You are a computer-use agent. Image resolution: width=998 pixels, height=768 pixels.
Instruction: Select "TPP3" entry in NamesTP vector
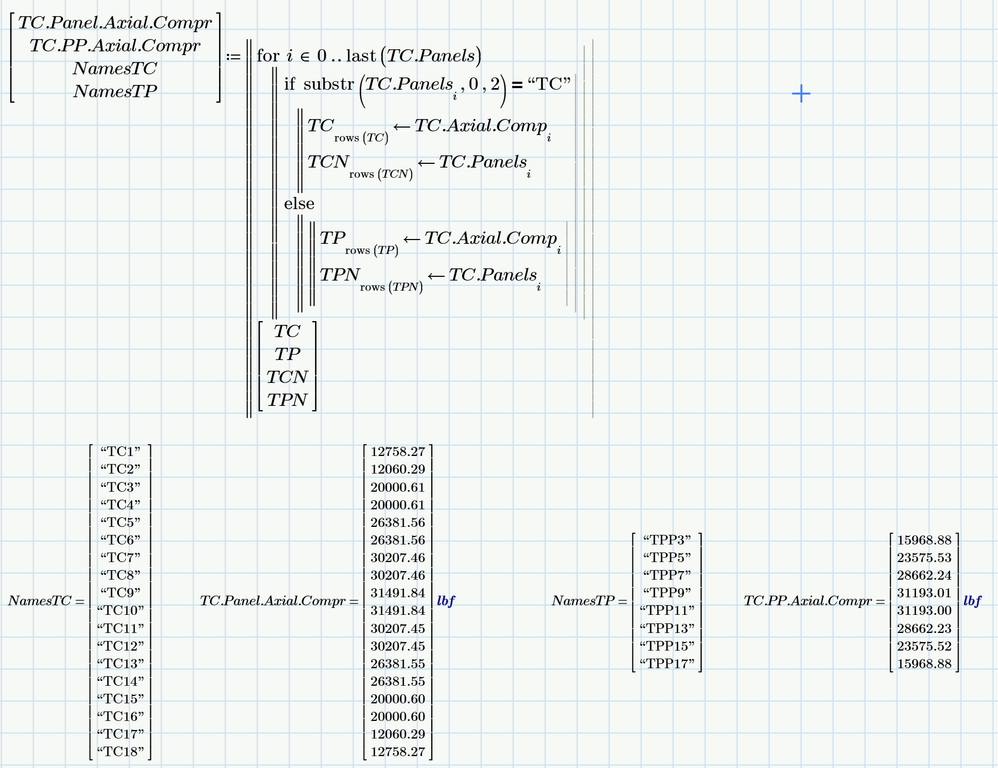667,540
